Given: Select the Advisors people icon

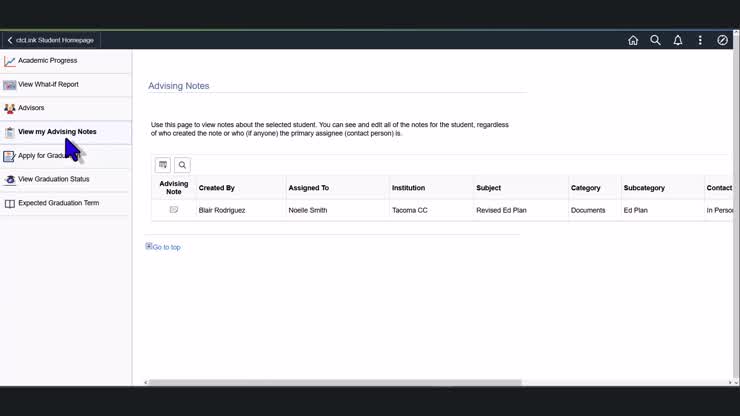Looking at the screenshot, I should 9,109.
